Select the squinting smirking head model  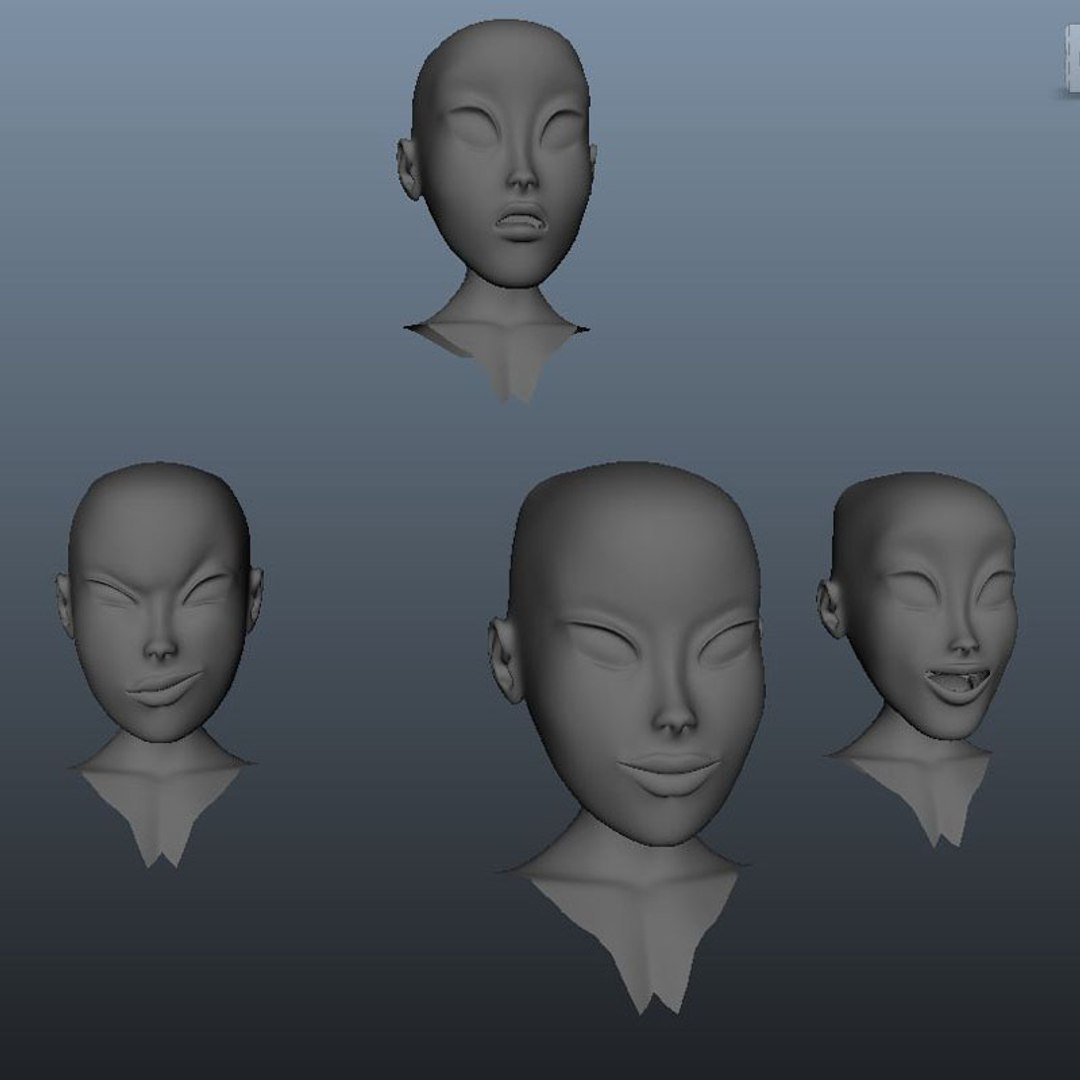160,664
